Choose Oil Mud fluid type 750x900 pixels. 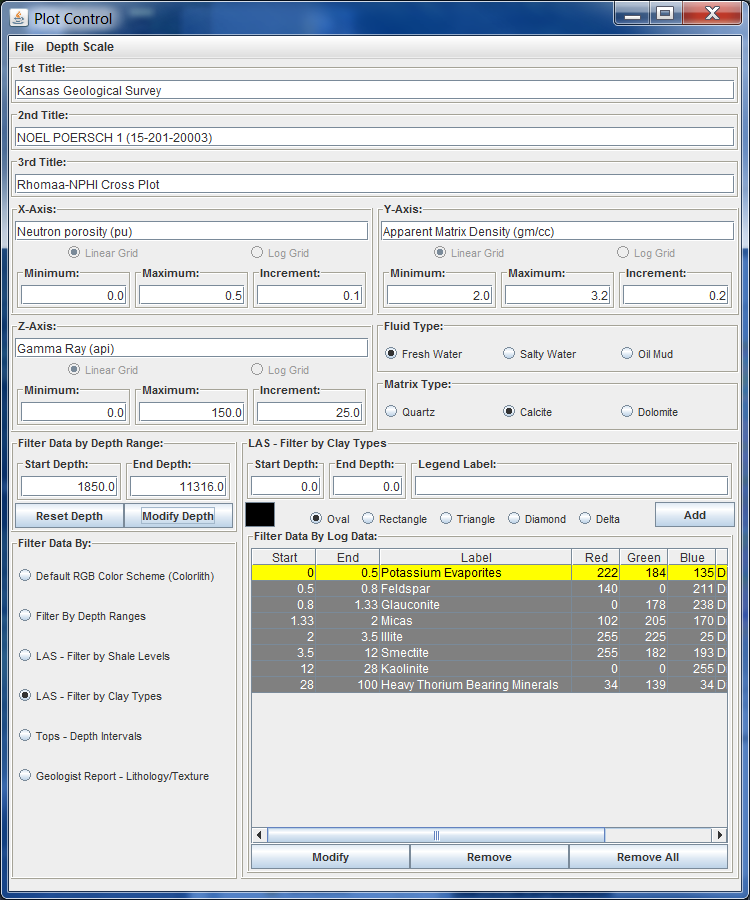point(627,354)
